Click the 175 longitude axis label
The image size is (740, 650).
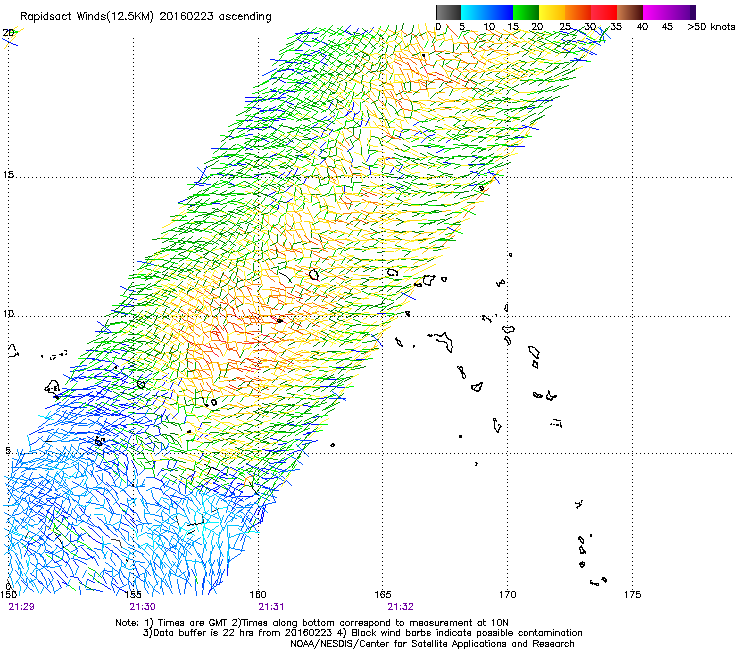tap(632, 594)
